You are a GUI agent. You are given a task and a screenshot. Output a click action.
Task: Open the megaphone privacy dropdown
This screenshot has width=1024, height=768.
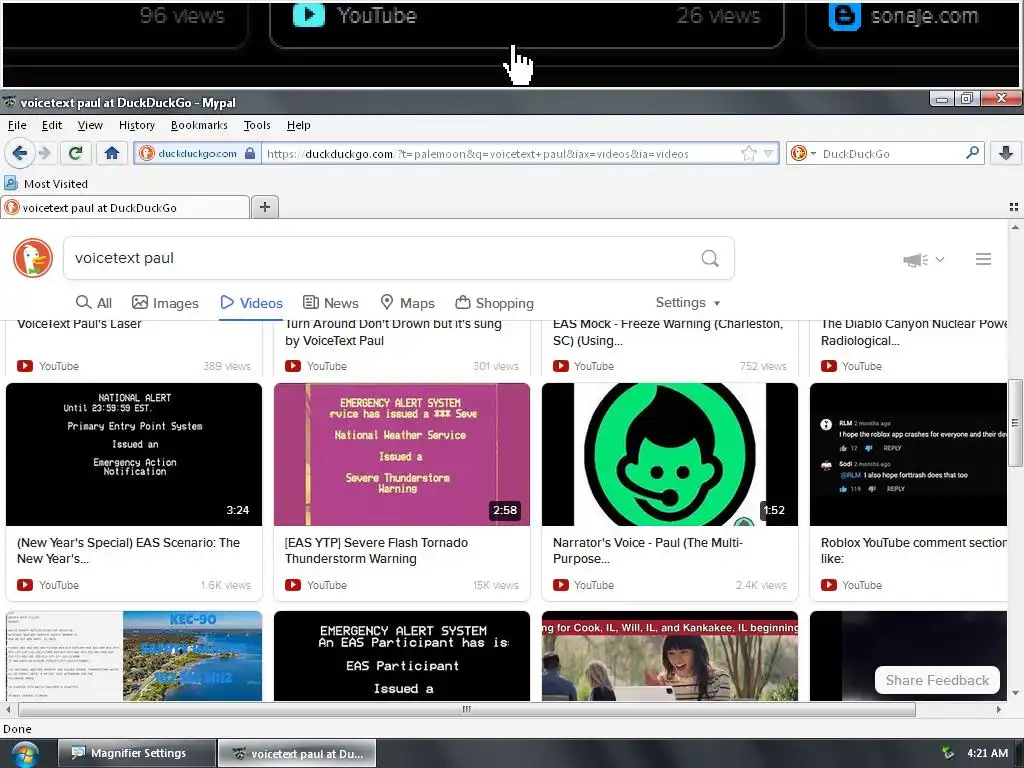pyautogui.click(x=923, y=259)
